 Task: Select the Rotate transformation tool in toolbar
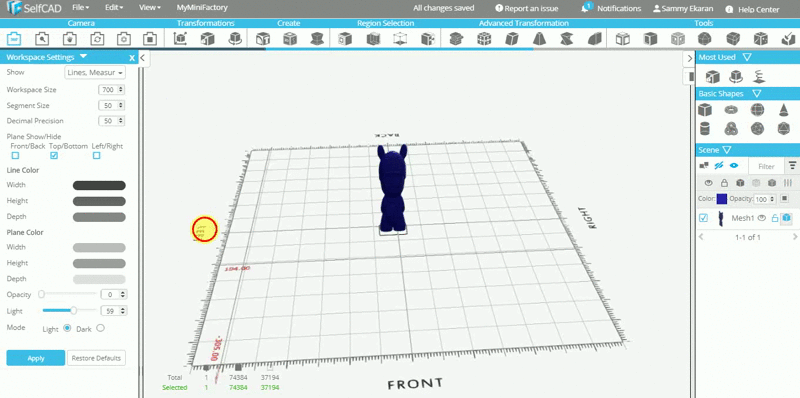[235, 38]
